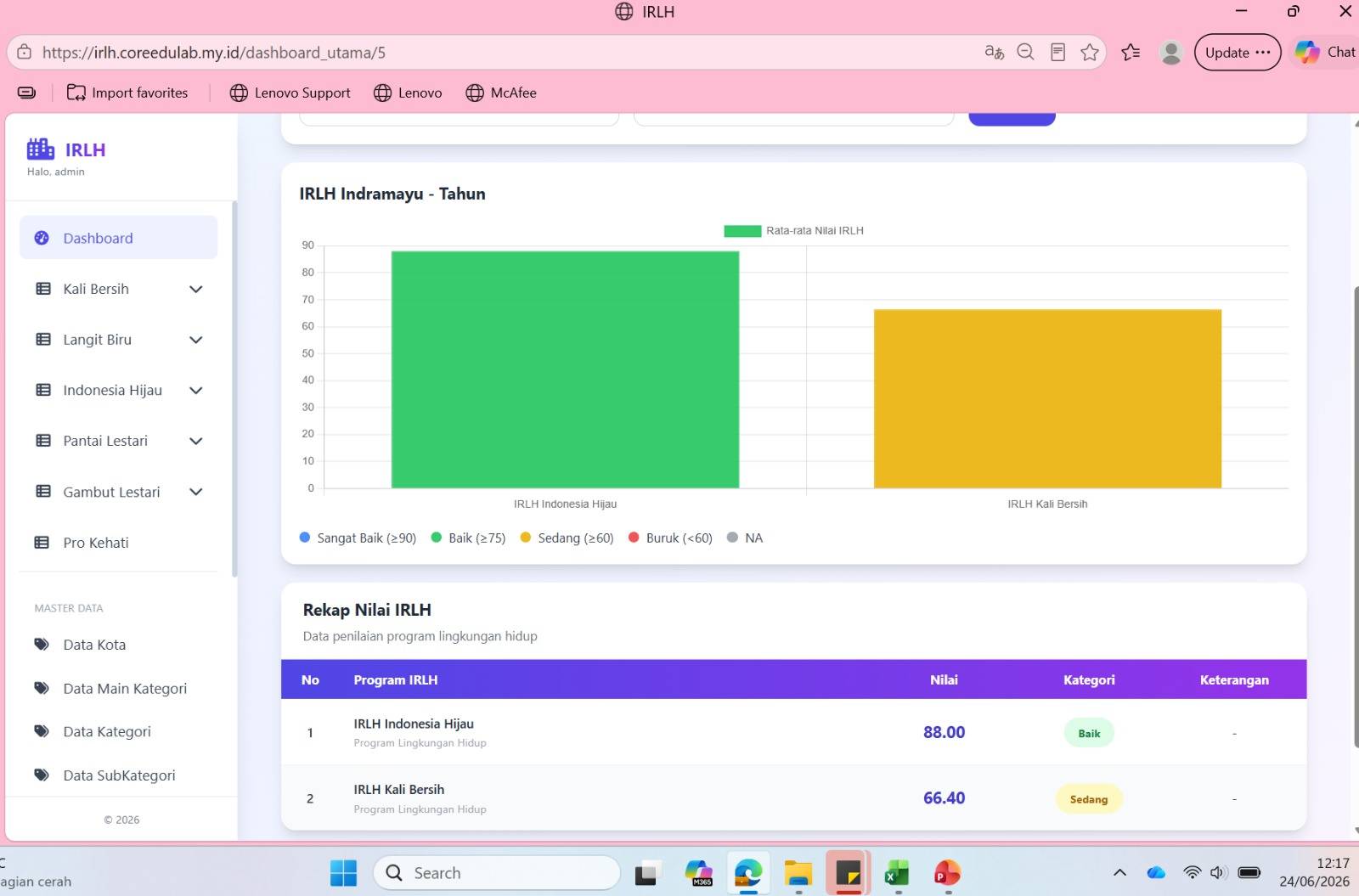Screen dimensions: 1359x896
Task: Click the tab actions icon in favorites bar
Action: pos(26,93)
